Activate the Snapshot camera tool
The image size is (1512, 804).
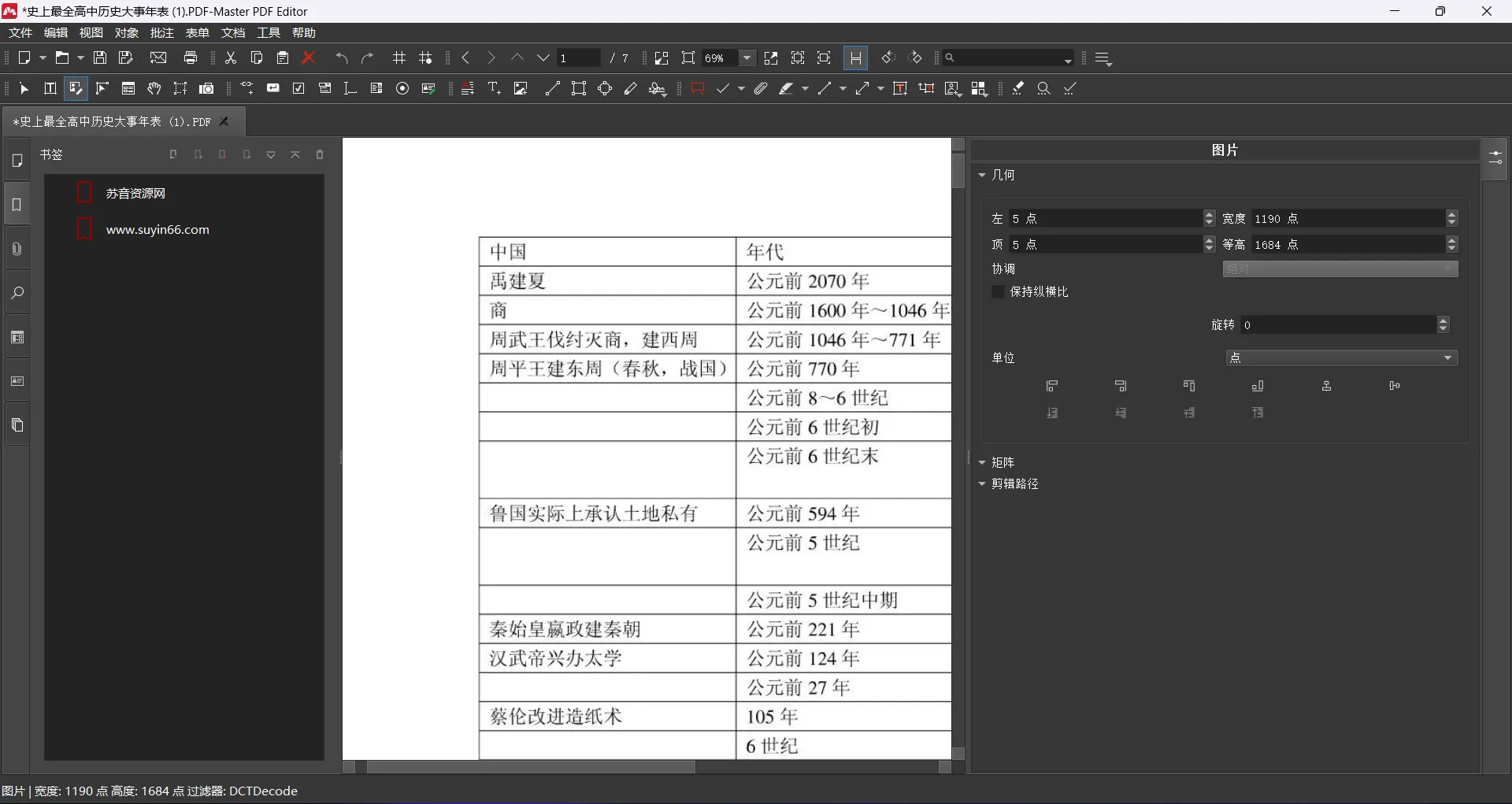click(x=206, y=88)
